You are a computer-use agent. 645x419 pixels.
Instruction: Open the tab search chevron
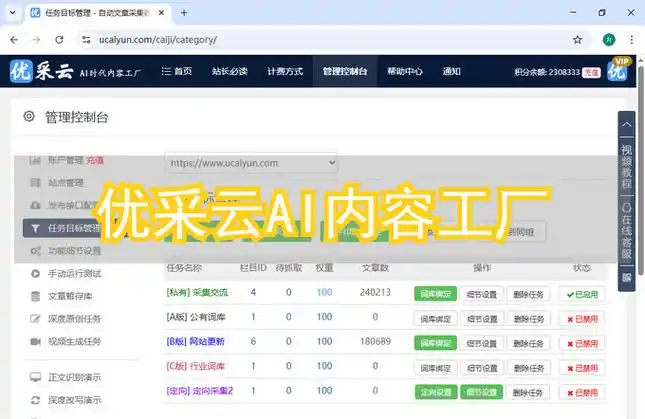point(13,13)
